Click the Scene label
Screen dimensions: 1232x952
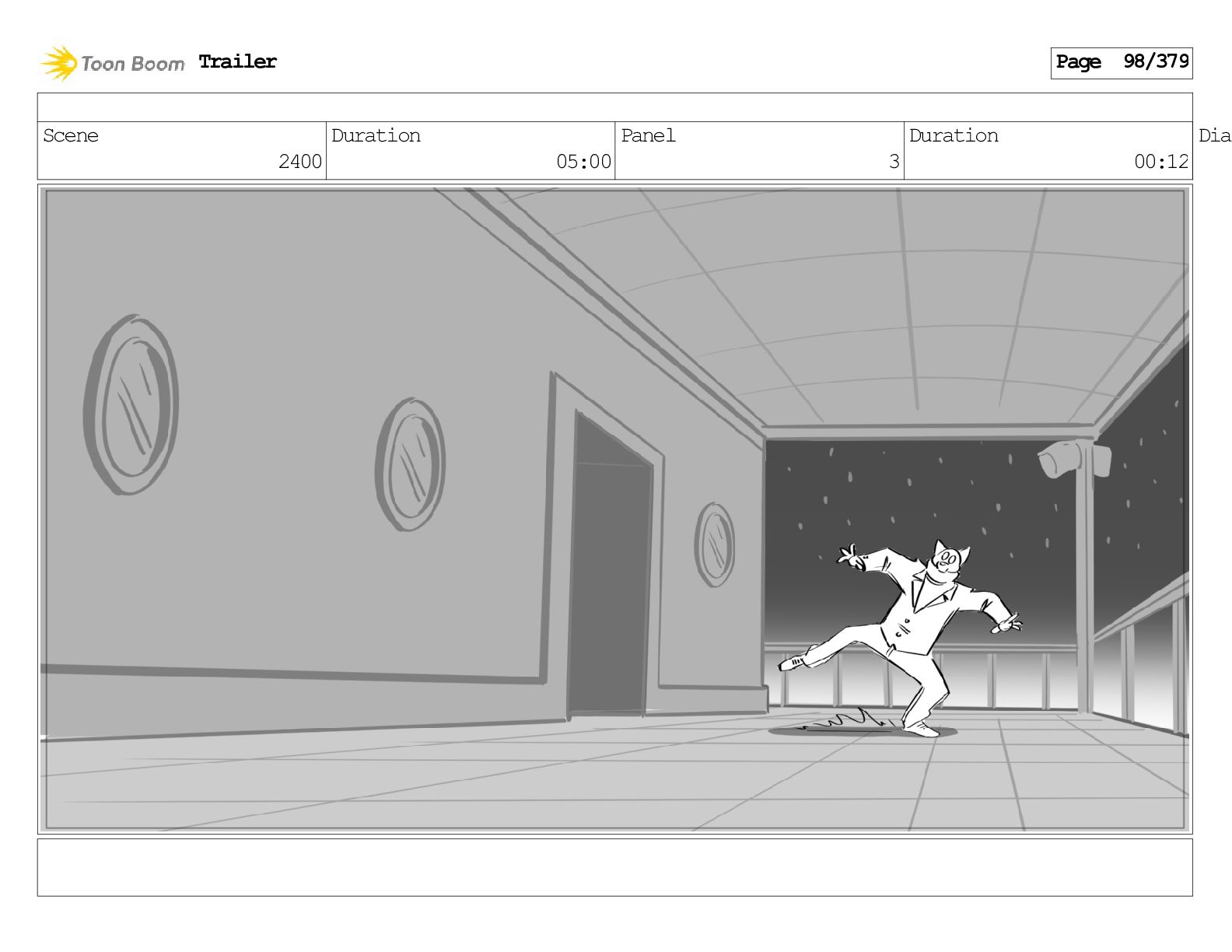pos(71,135)
